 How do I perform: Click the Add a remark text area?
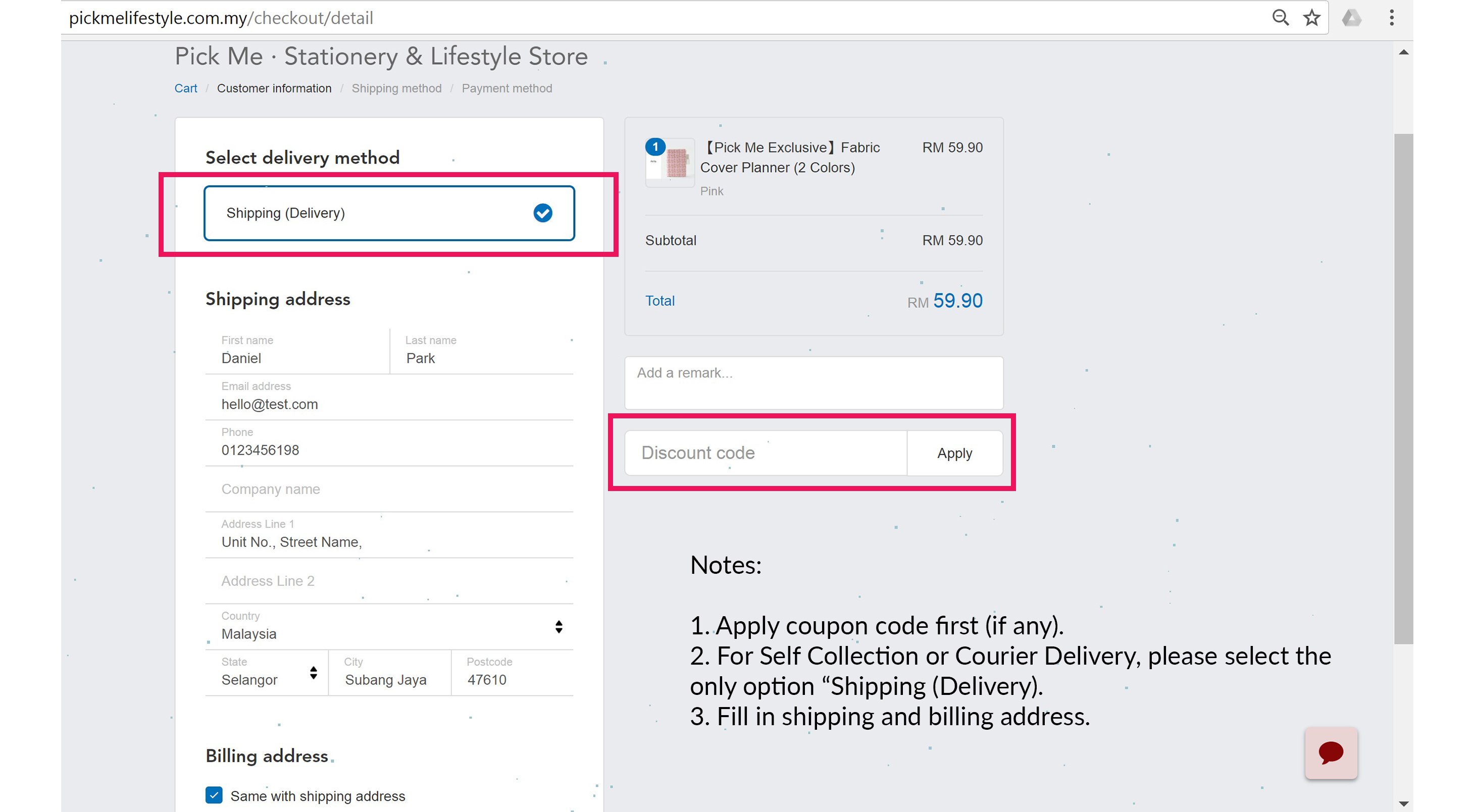pyautogui.click(x=813, y=382)
